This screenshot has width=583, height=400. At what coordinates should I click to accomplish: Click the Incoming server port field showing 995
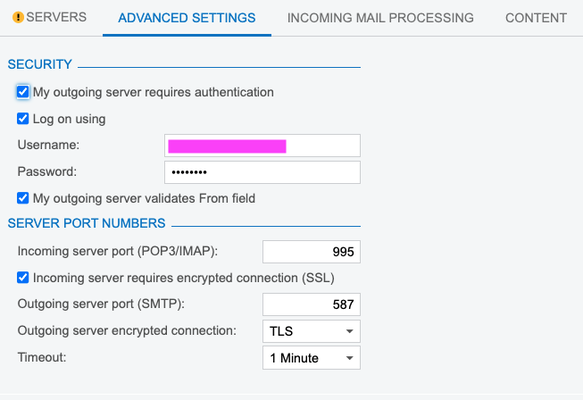tap(311, 252)
